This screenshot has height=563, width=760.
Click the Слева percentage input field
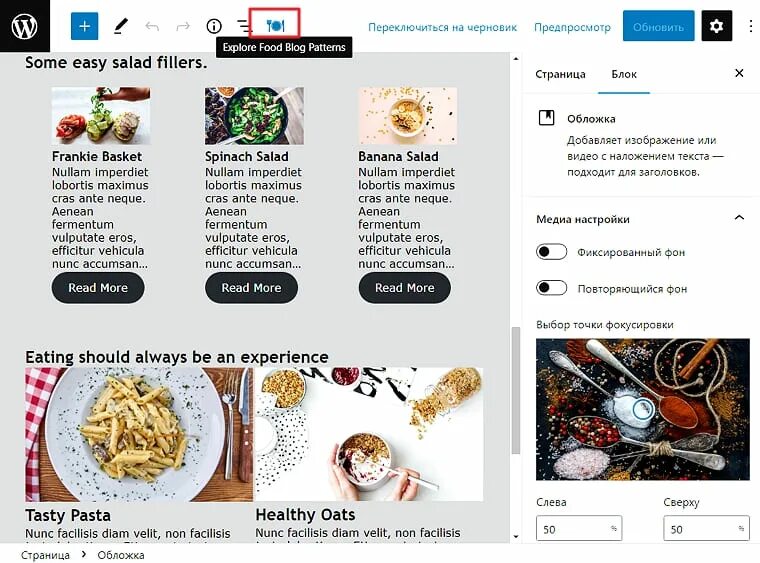(579, 529)
